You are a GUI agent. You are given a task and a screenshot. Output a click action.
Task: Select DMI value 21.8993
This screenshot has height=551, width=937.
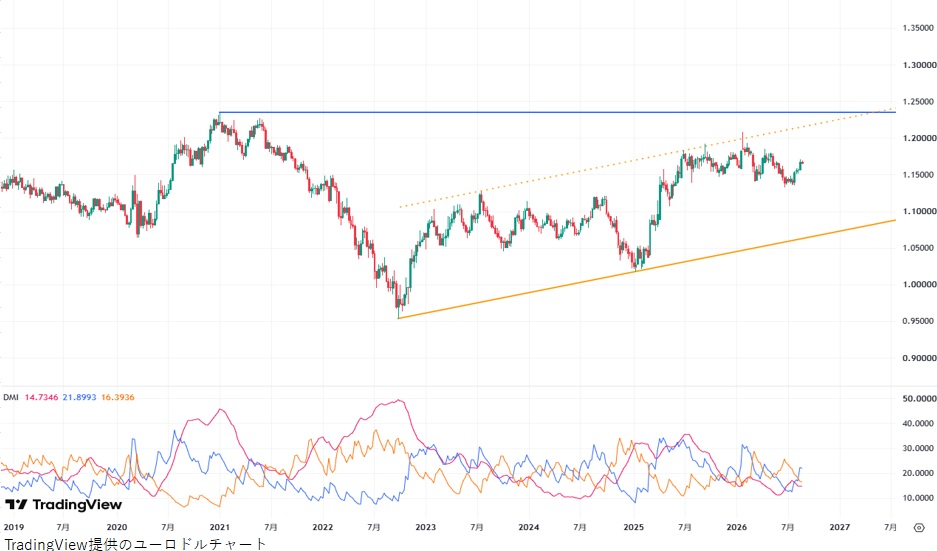79,397
